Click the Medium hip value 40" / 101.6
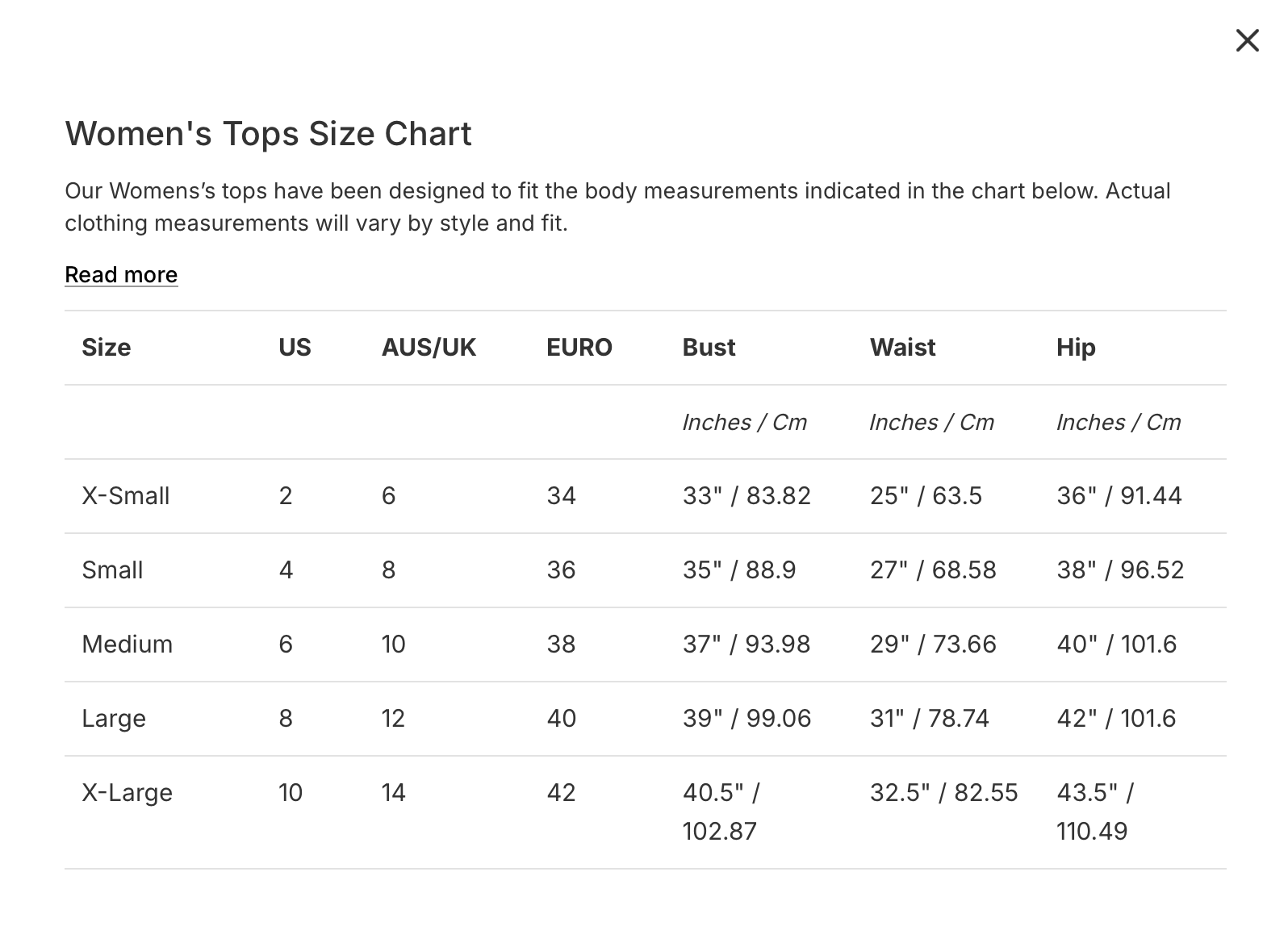1288x947 pixels. coord(1117,645)
